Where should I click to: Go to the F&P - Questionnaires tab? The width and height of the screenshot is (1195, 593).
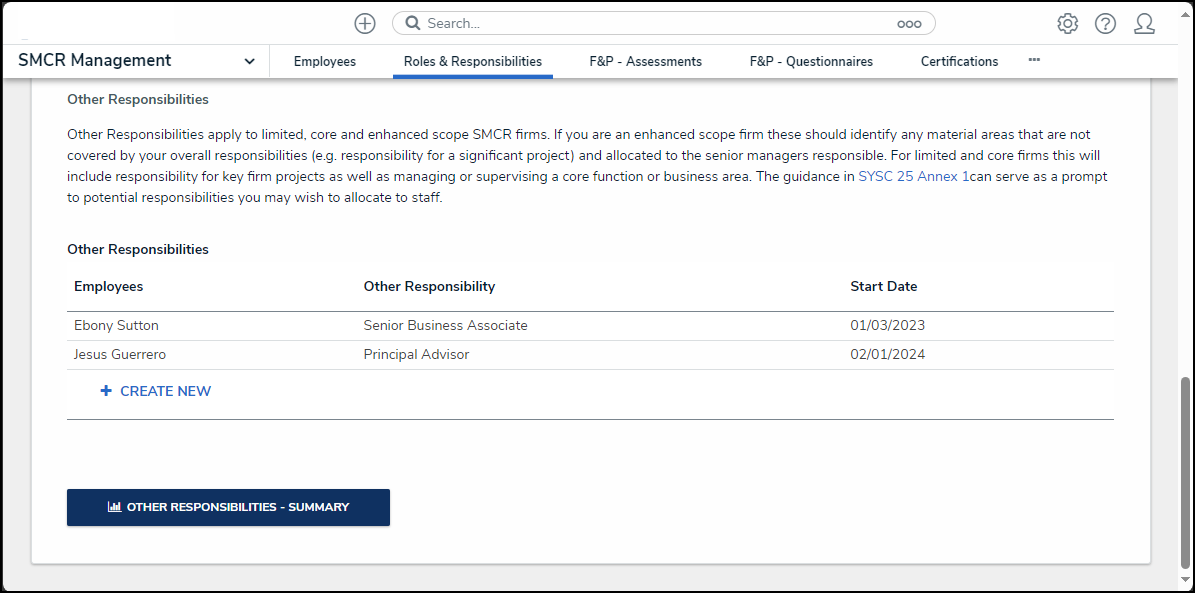pos(810,61)
